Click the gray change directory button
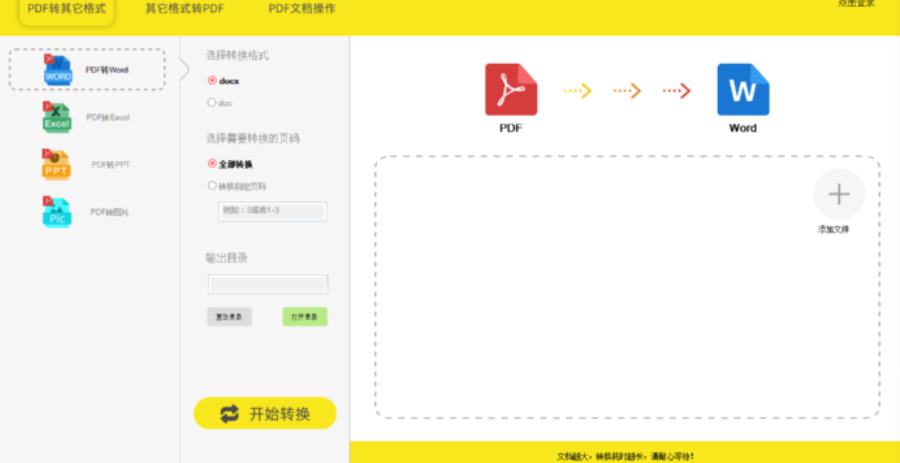The image size is (900, 463). pos(229,317)
